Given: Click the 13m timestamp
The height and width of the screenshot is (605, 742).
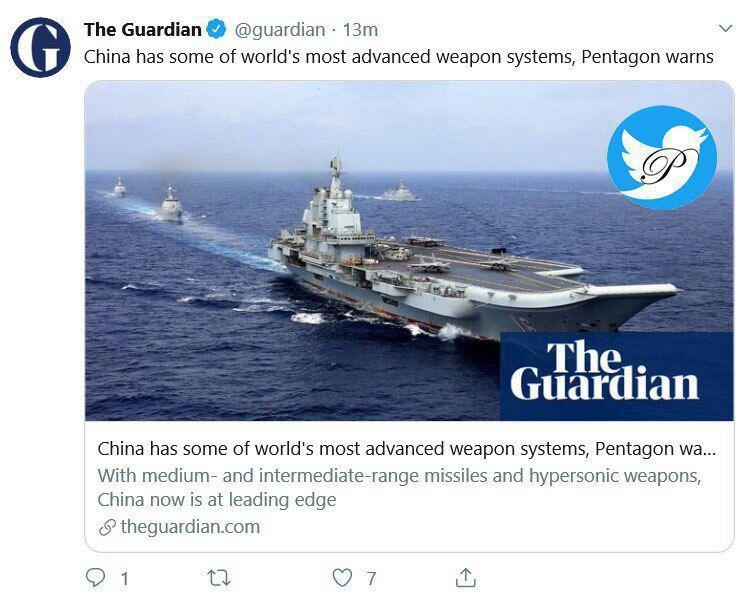Looking at the screenshot, I should (x=360, y=30).
